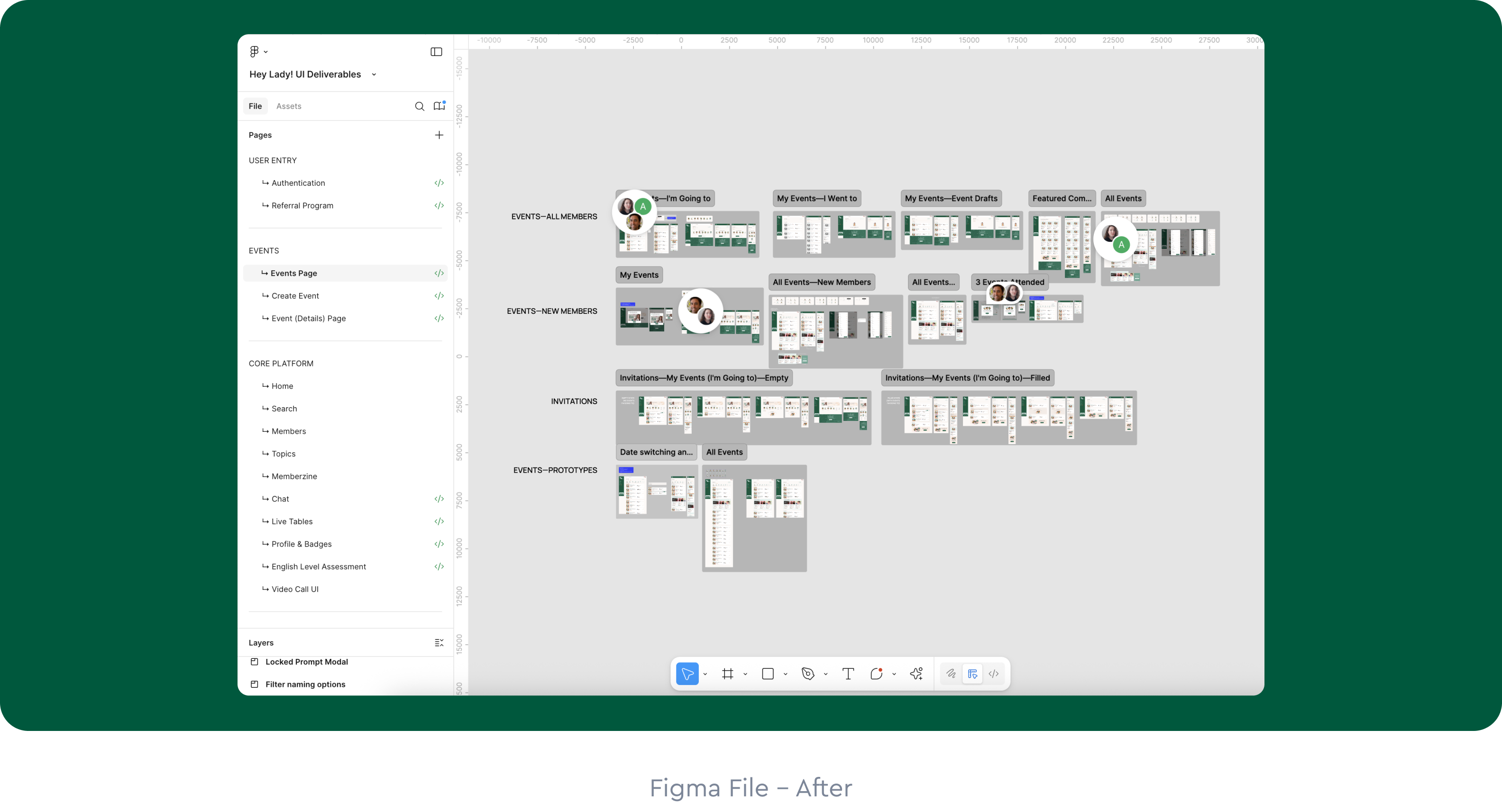Switch to Dev Mode in the toolbar
1502x812 pixels.
(x=994, y=674)
